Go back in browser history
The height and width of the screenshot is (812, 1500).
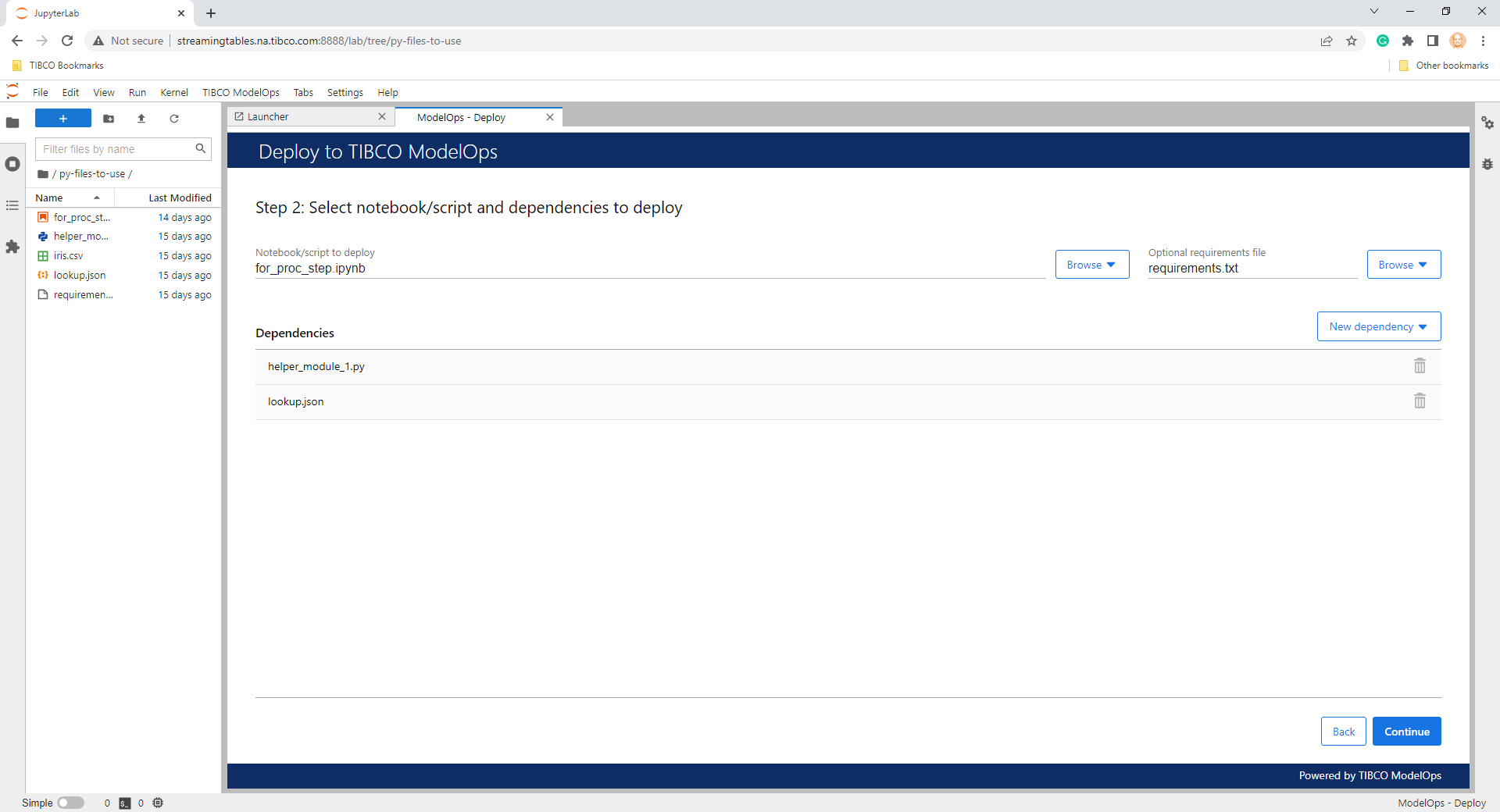pyautogui.click(x=17, y=41)
